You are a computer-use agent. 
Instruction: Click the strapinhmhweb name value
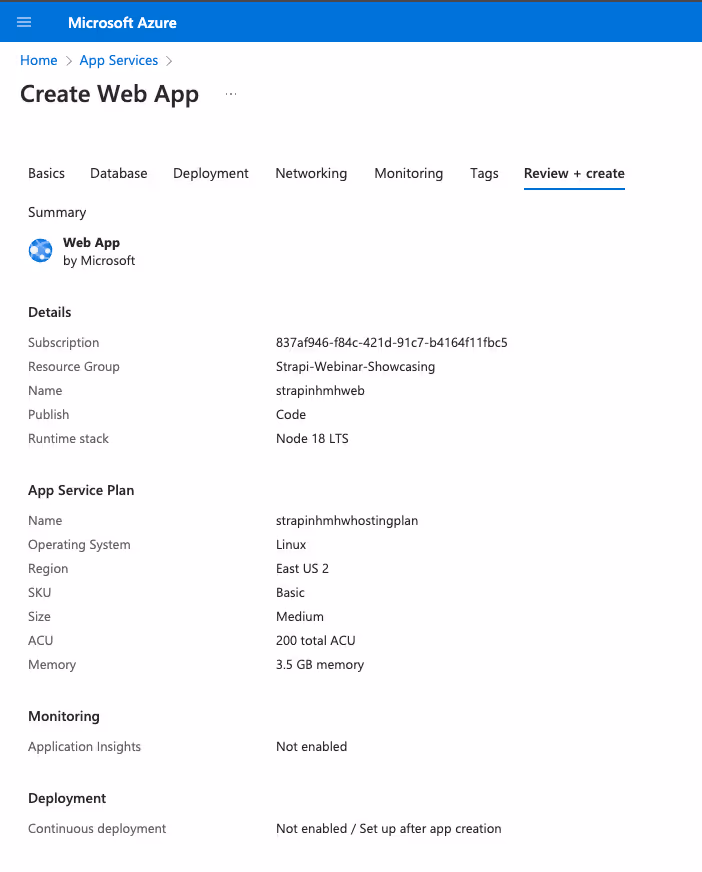click(320, 390)
